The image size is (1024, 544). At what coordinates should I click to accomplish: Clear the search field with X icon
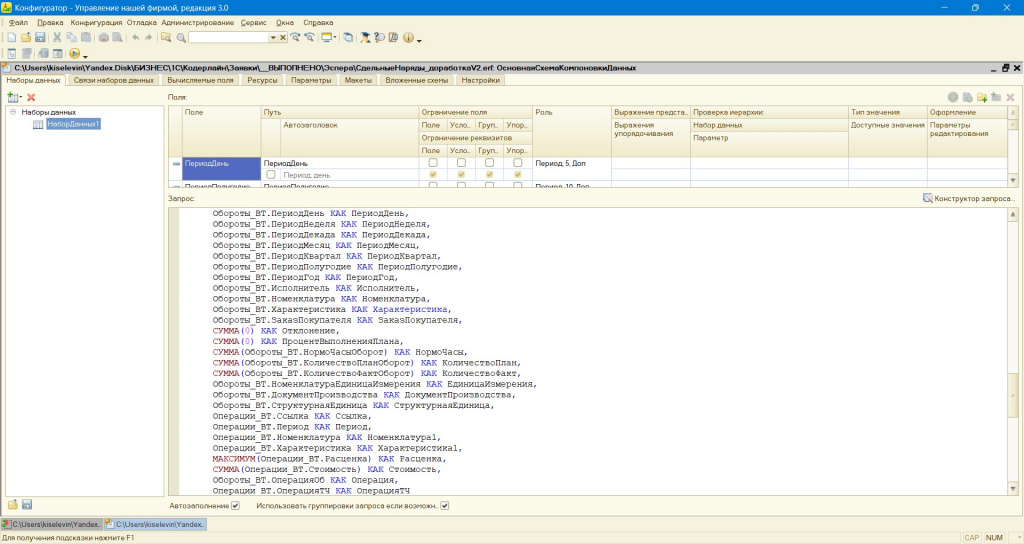pyautogui.click(x=283, y=38)
